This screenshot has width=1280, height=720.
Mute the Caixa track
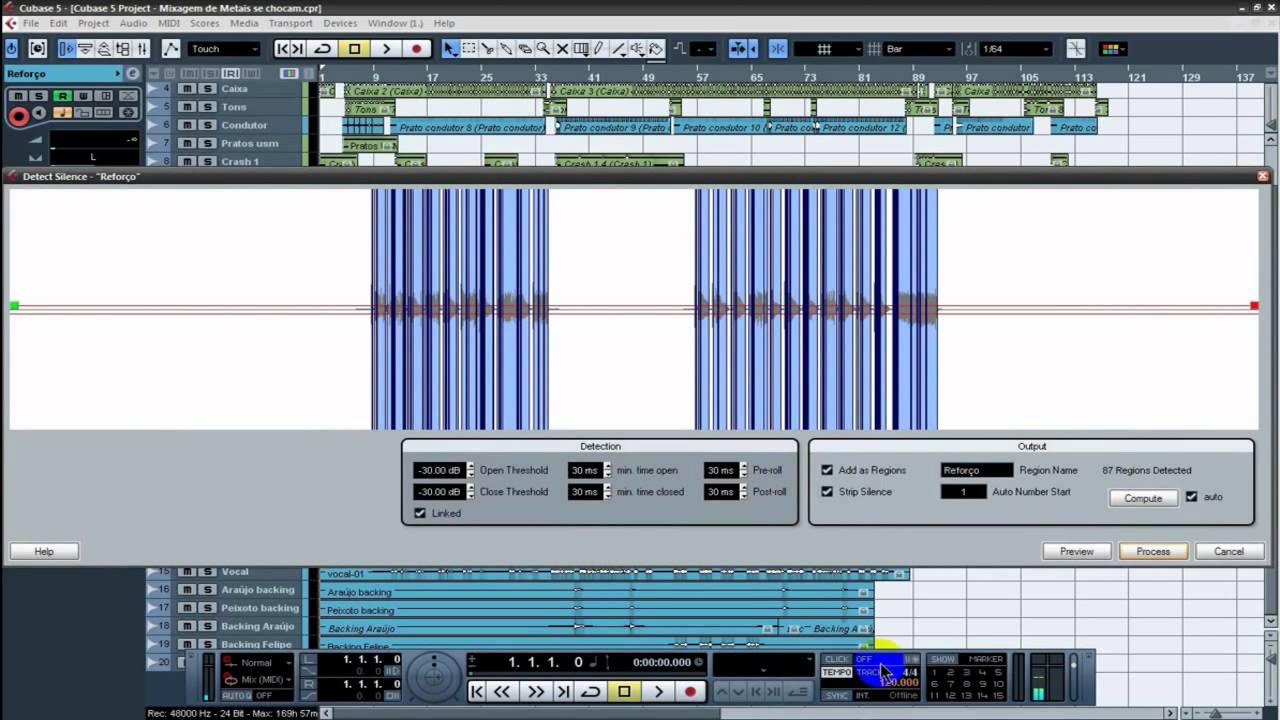(x=187, y=89)
